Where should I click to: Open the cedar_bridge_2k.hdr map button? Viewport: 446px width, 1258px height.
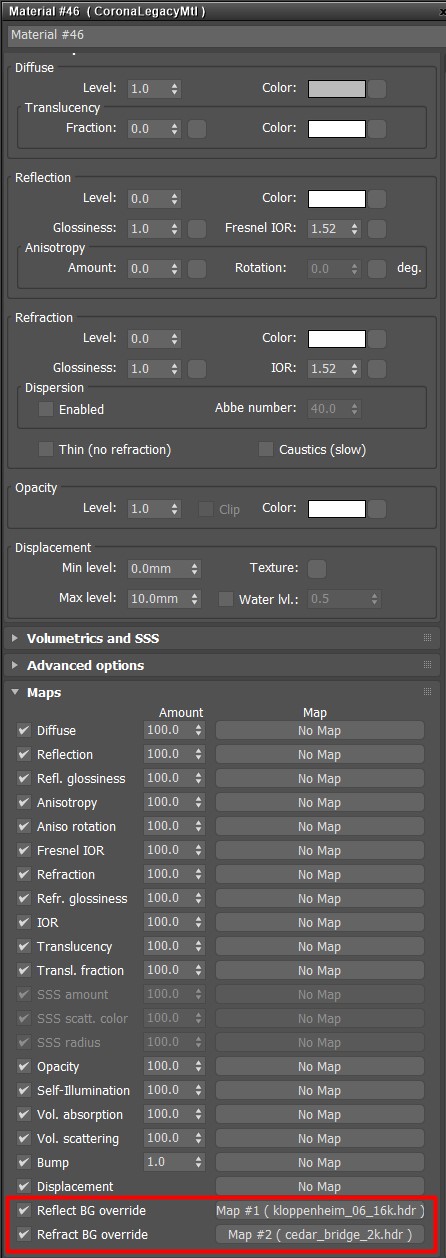[x=320, y=1235]
